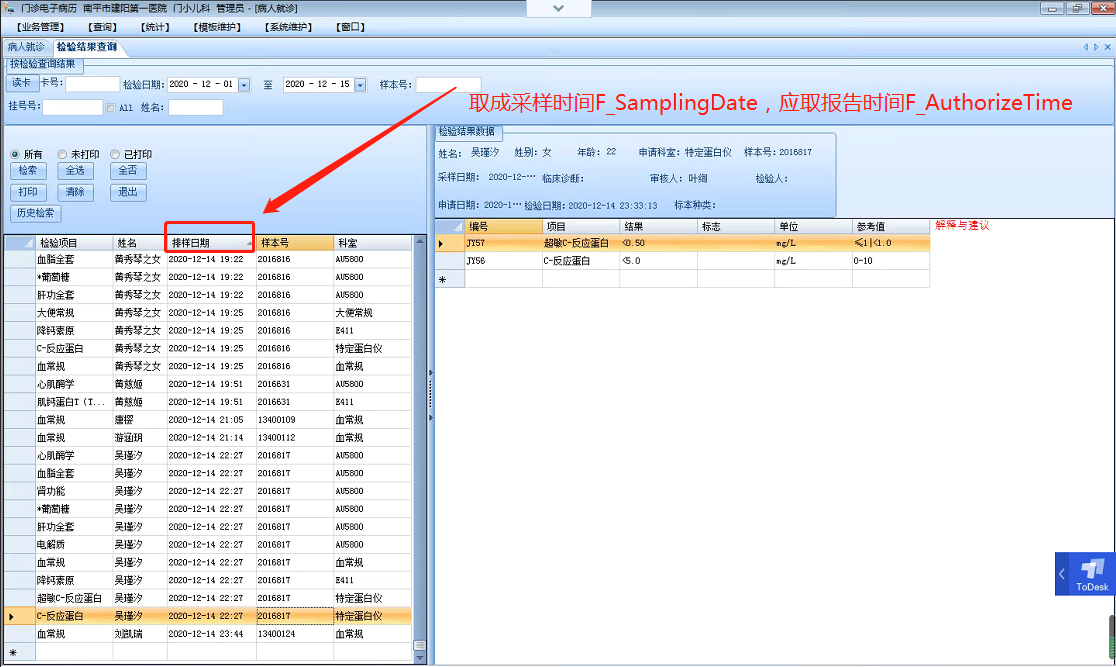Select the 所有 radio button
The image size is (1116, 667).
15,154
